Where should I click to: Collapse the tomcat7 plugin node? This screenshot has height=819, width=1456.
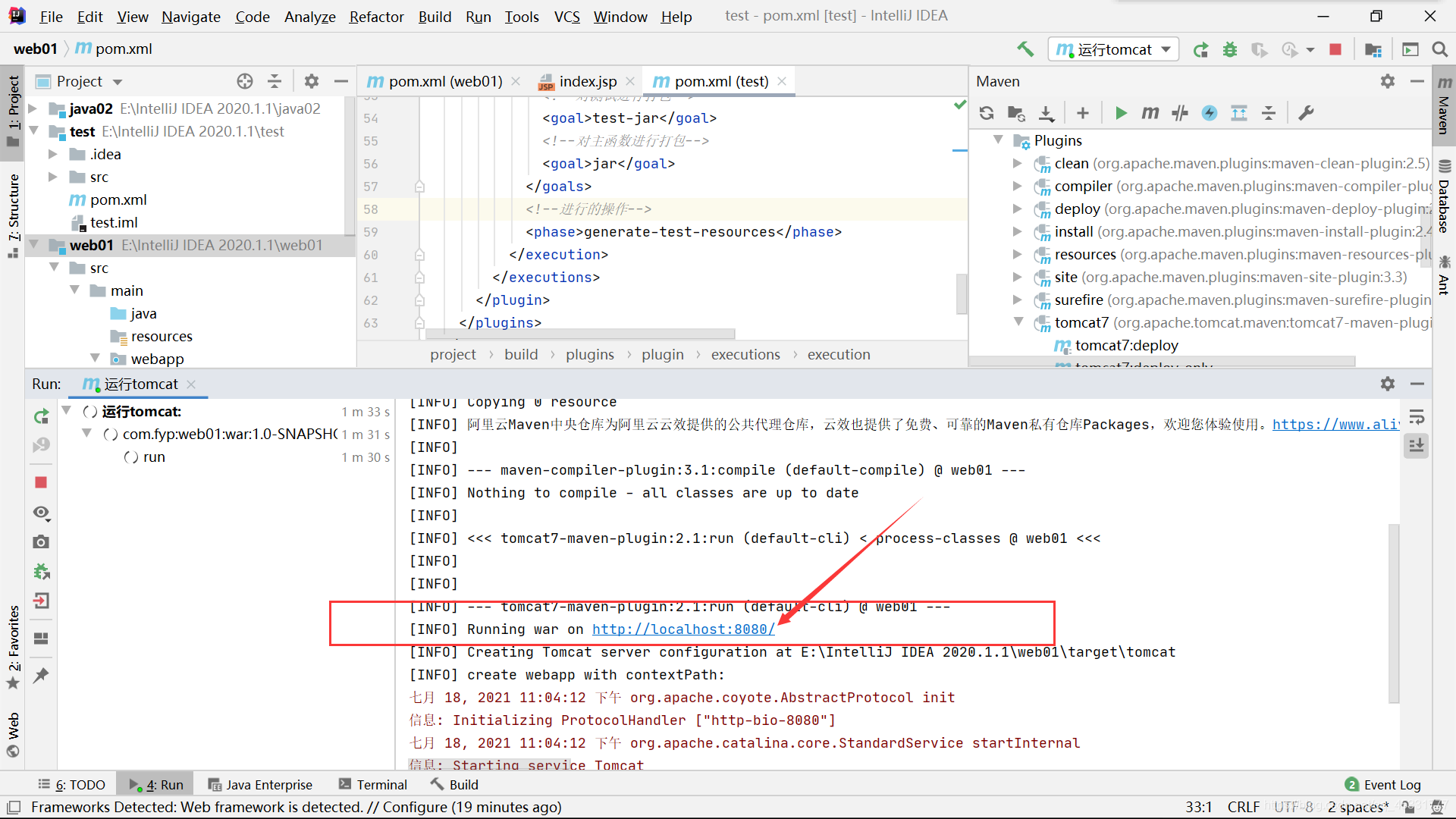tap(1018, 322)
